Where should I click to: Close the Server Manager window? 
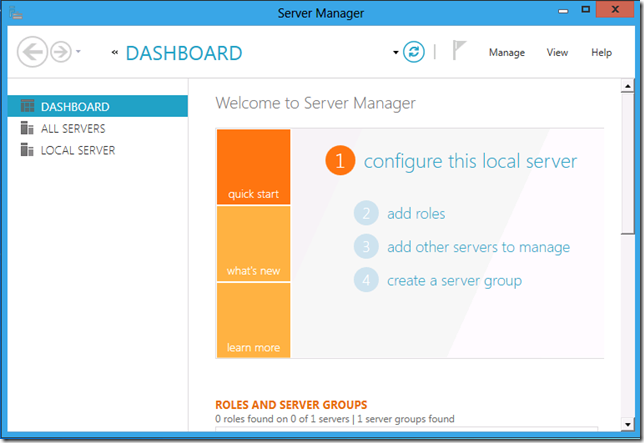point(615,9)
